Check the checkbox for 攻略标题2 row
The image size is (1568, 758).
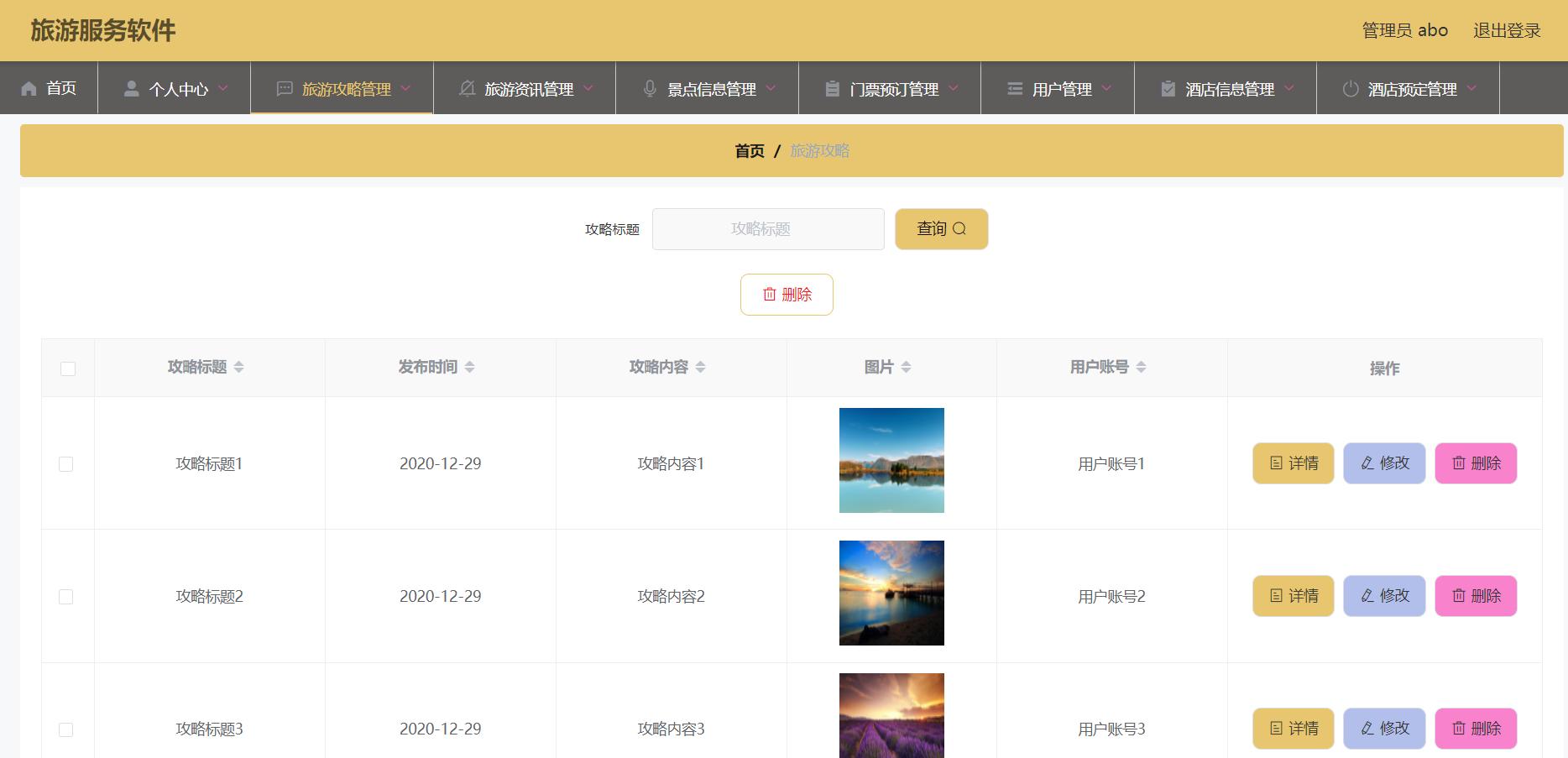(x=67, y=596)
